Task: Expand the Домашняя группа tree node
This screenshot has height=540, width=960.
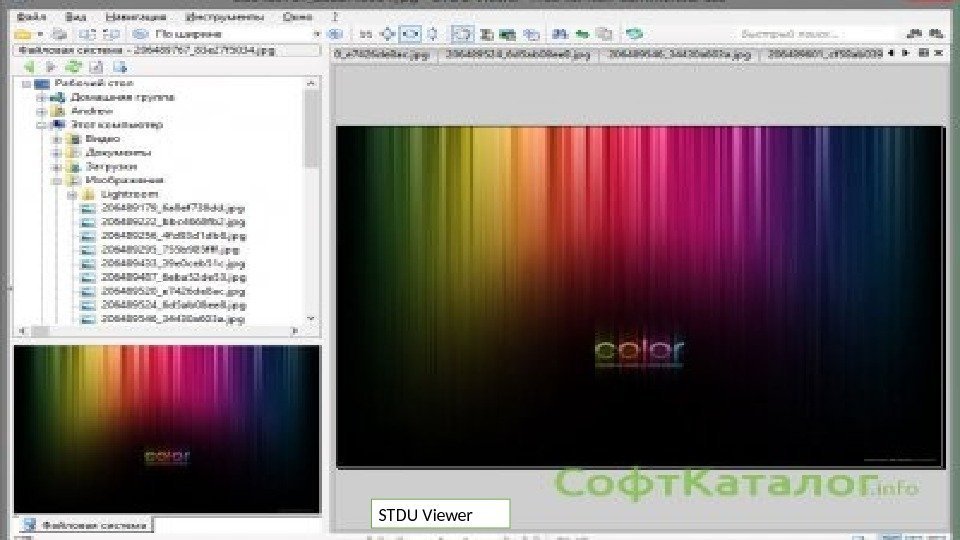Action: (41, 97)
